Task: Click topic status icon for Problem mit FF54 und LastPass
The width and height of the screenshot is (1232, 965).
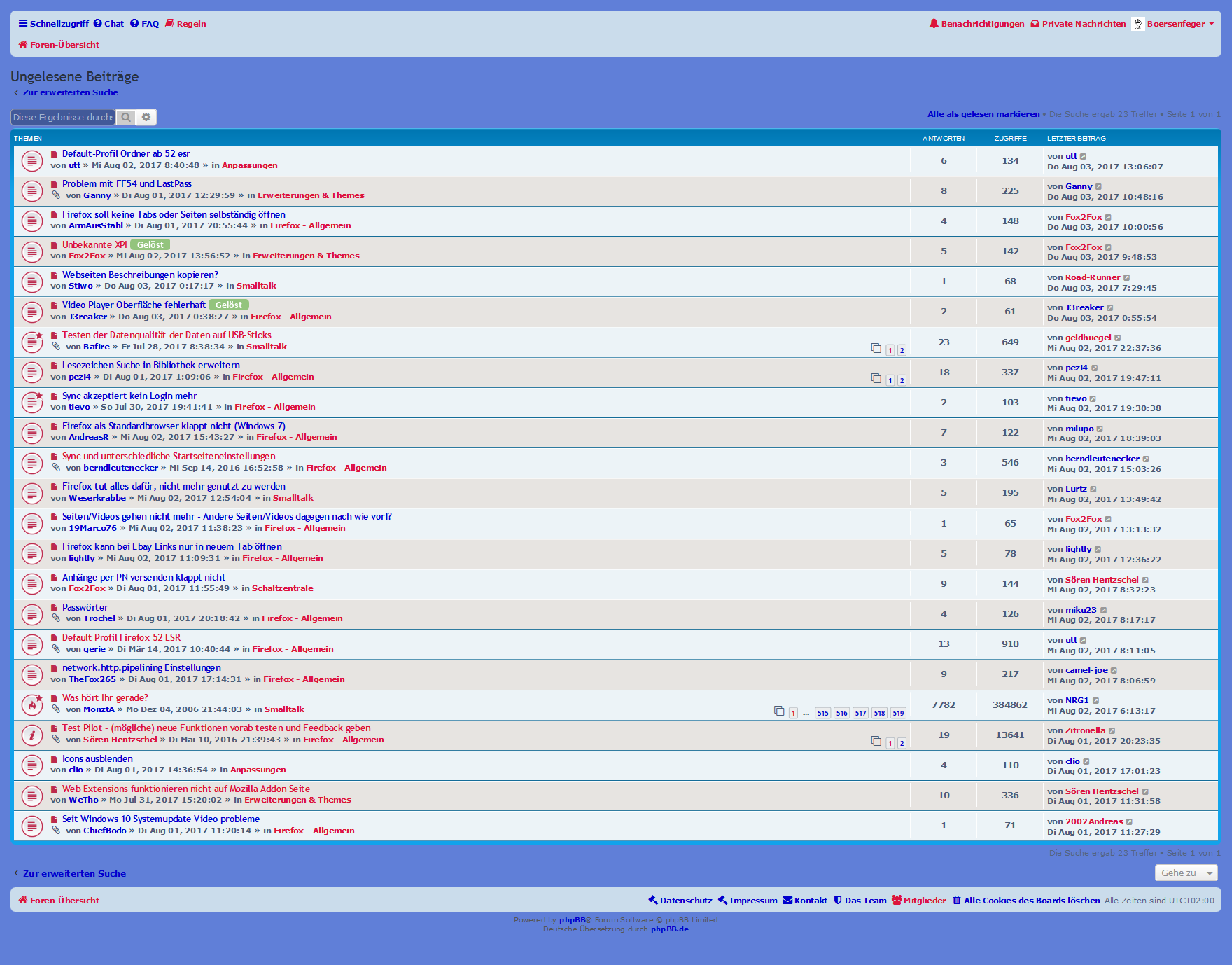Action: [31, 191]
